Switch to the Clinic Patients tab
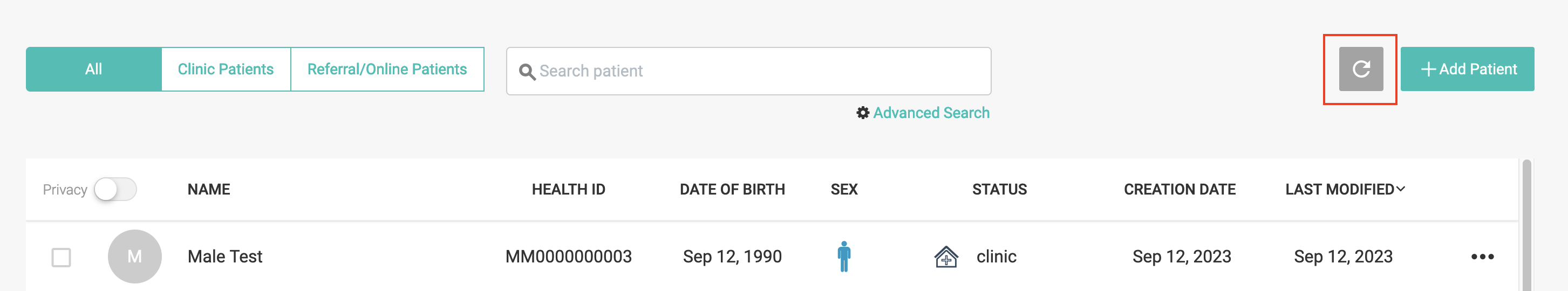Screen dimensions: 1568x291 click(x=225, y=70)
